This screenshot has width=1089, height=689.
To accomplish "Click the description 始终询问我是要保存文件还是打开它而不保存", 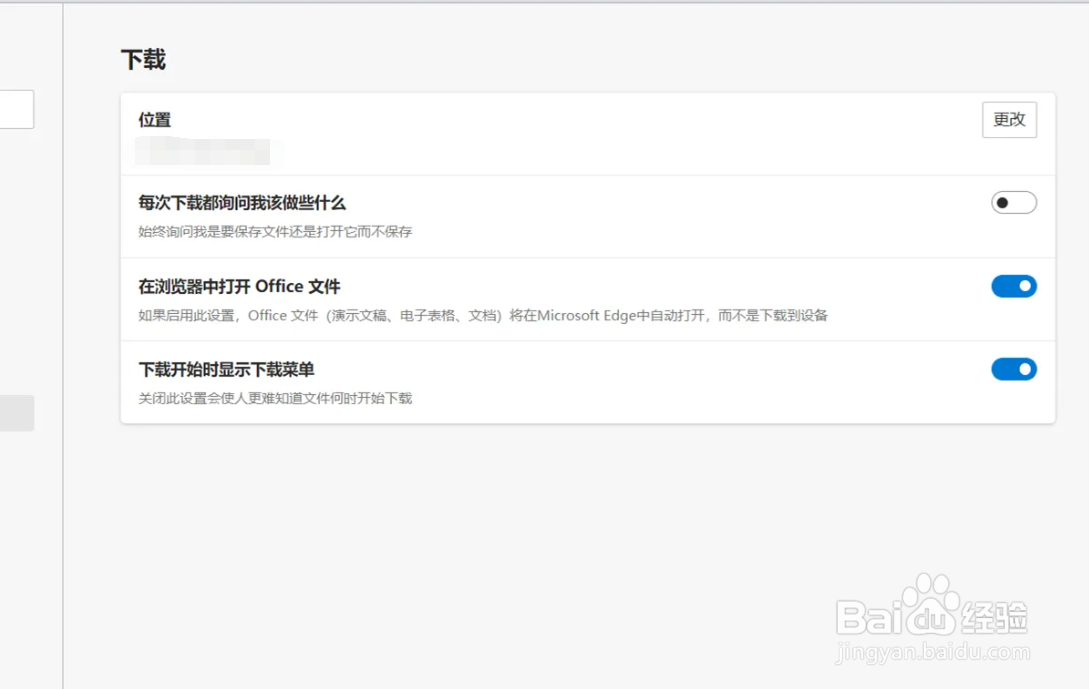I will coord(278,232).
